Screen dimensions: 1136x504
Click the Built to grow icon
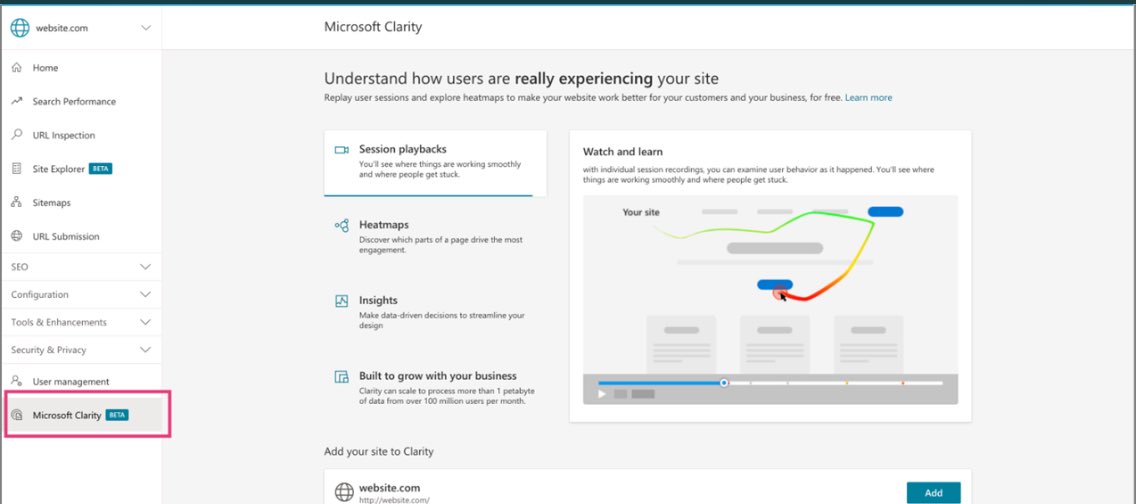click(x=341, y=377)
